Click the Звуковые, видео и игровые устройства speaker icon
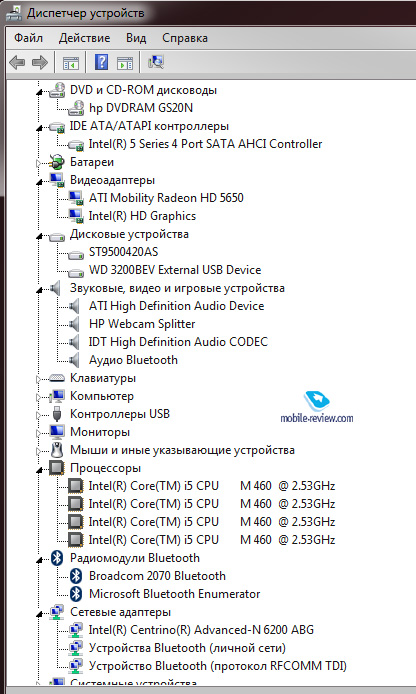Screen dimensions: 416x694 click(x=56, y=288)
